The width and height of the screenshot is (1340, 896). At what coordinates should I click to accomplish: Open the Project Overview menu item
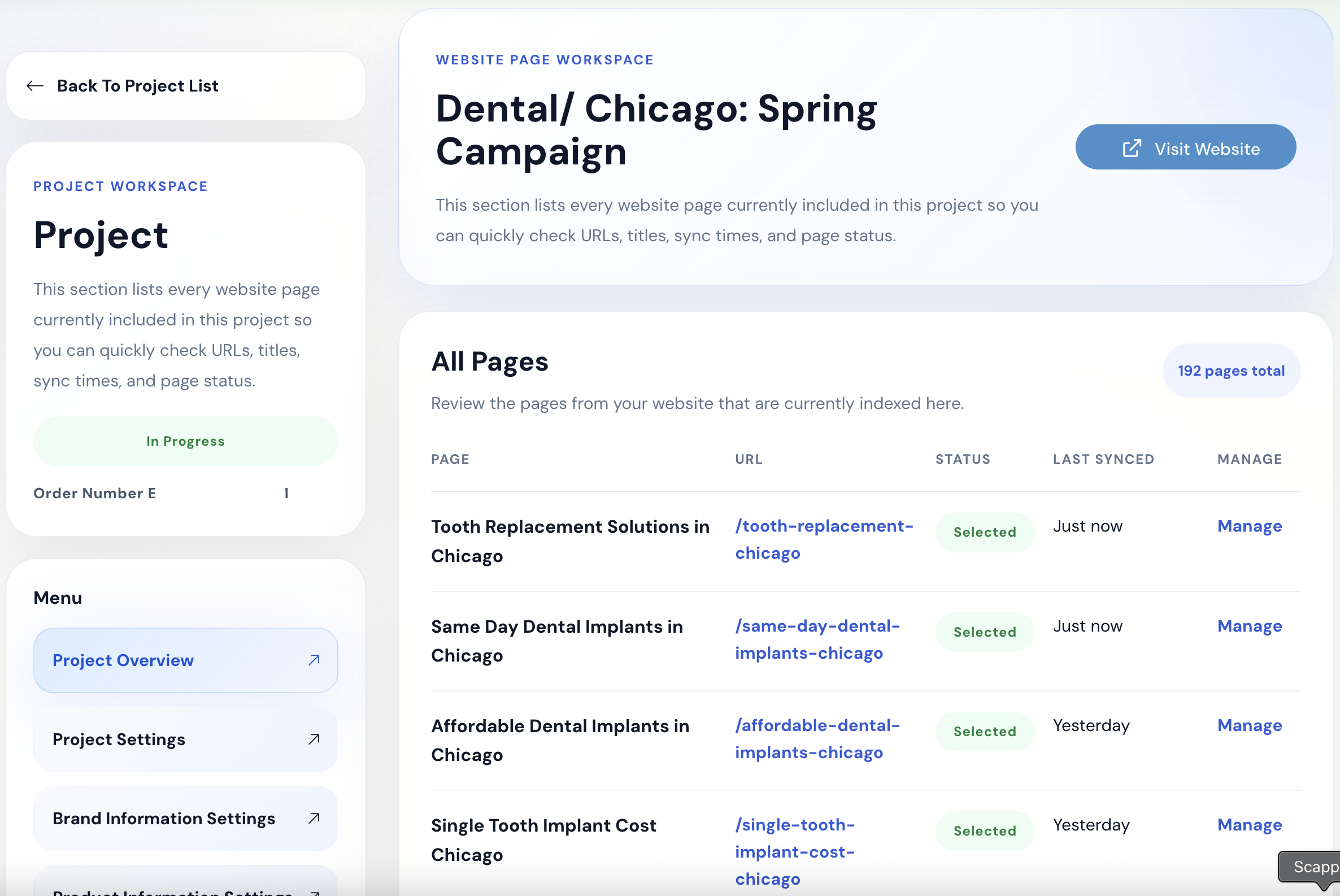pyautogui.click(x=123, y=660)
